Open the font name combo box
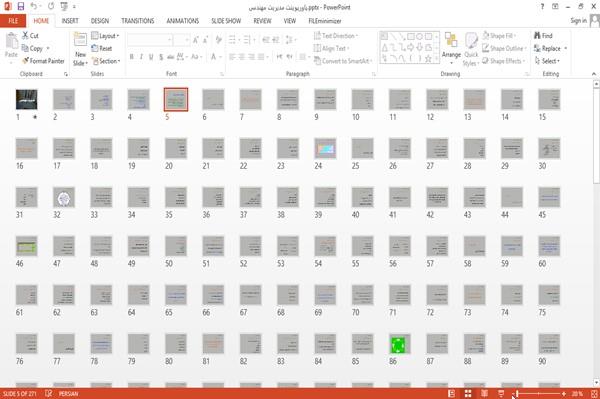 [x=150, y=40]
